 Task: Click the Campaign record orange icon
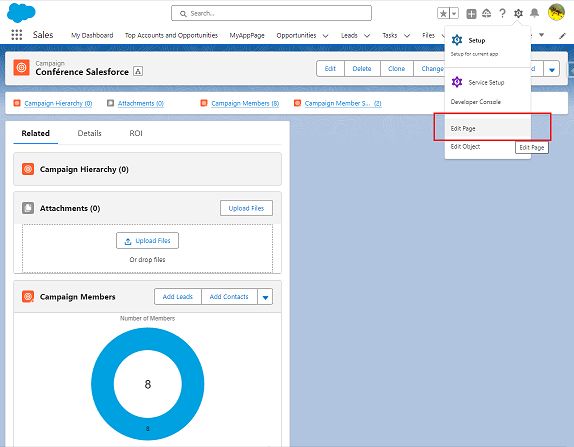21,67
